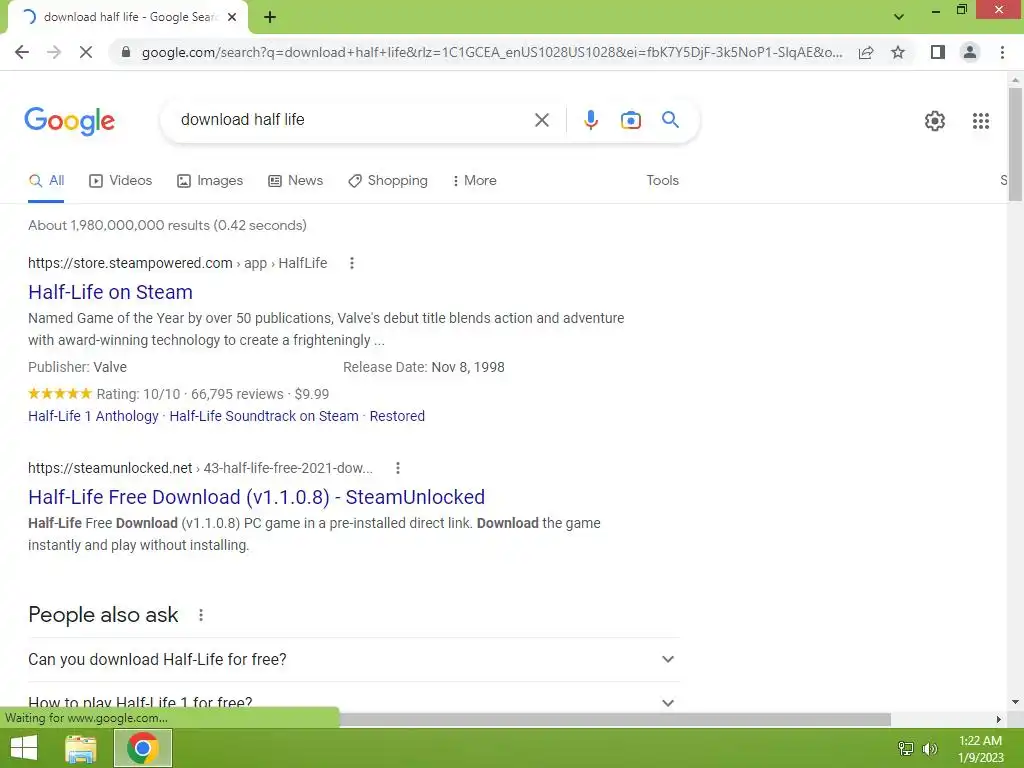Go to Google homepage via logo
Image resolution: width=1024 pixels, height=768 pixels.
tap(69, 121)
